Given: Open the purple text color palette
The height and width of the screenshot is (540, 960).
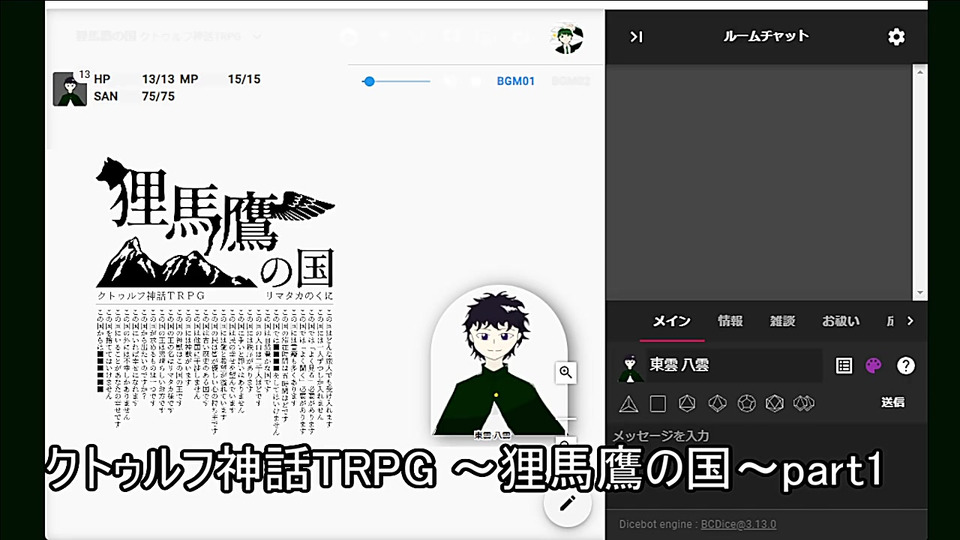Looking at the screenshot, I should coord(874,366).
